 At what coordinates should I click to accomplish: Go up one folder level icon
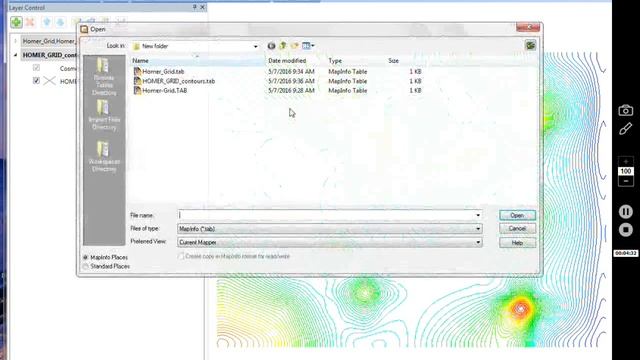coord(282,46)
